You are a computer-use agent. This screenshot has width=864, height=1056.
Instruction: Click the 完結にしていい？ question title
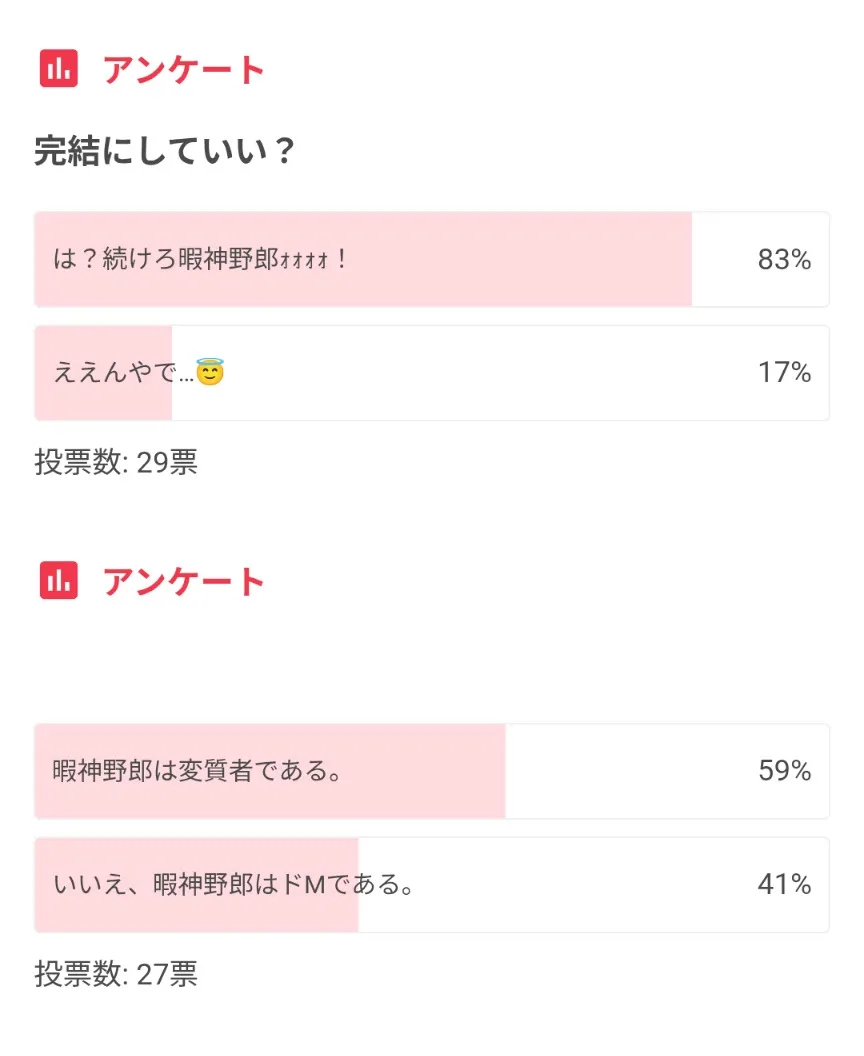pos(165,150)
